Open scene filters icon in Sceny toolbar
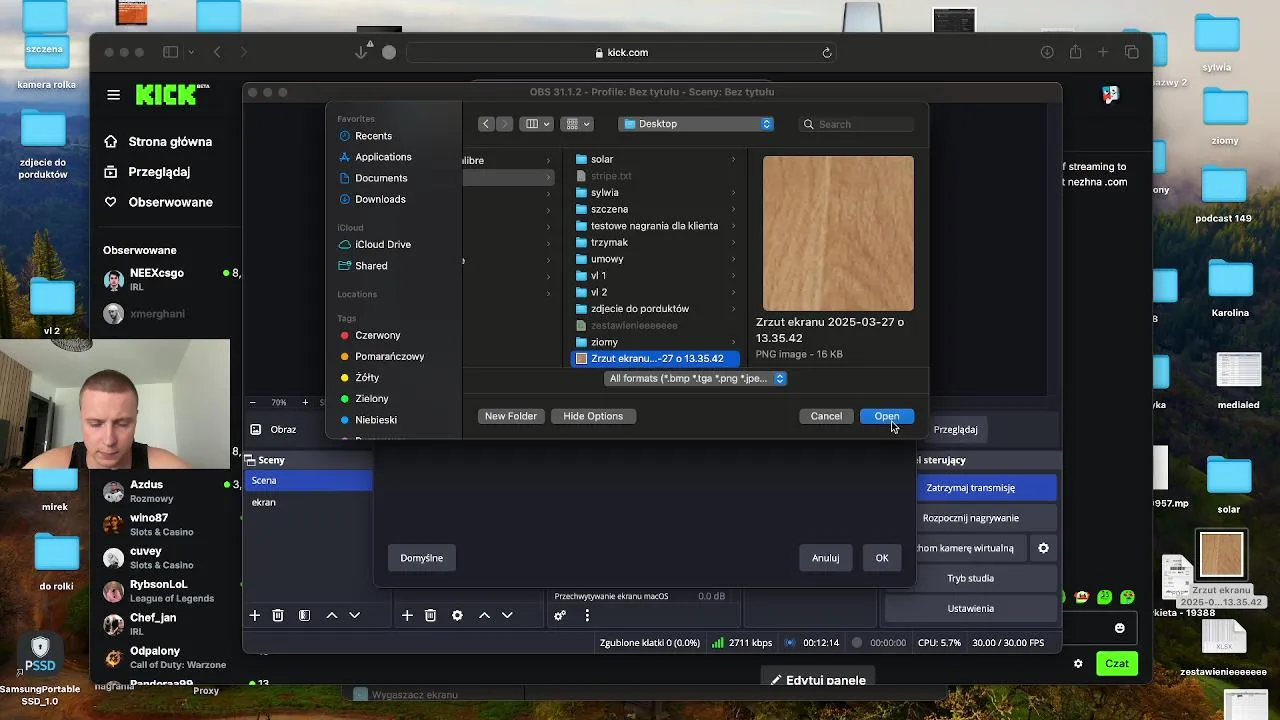This screenshot has width=1280, height=720. point(305,616)
